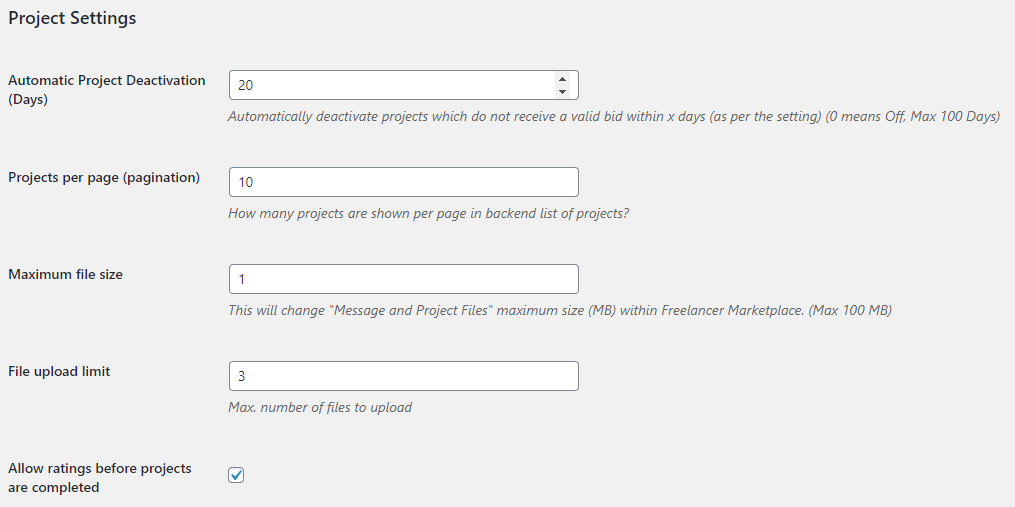This screenshot has height=507, width=1015.
Task: Click the deactivation help text about valid bids
Action: (614, 117)
